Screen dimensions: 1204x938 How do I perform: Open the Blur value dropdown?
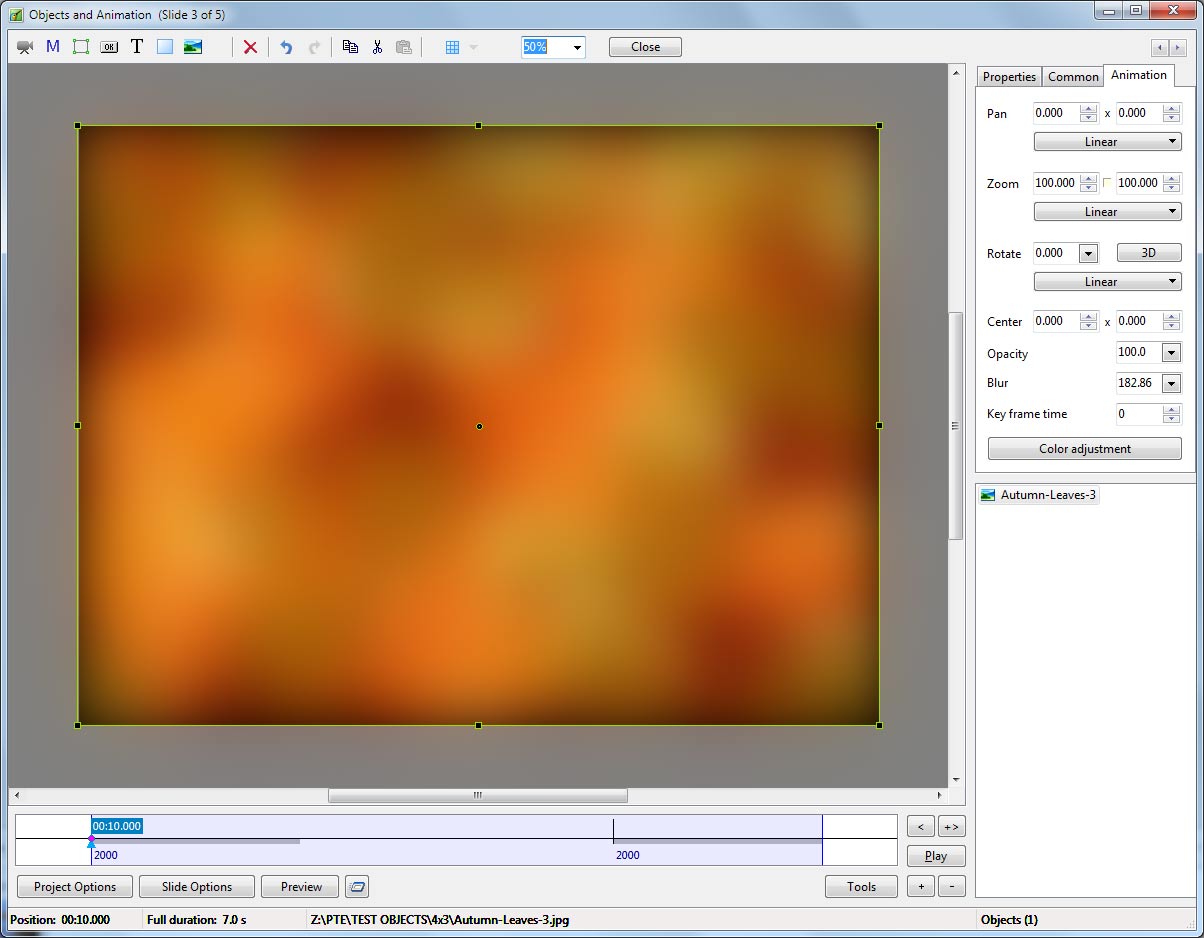(x=1171, y=383)
